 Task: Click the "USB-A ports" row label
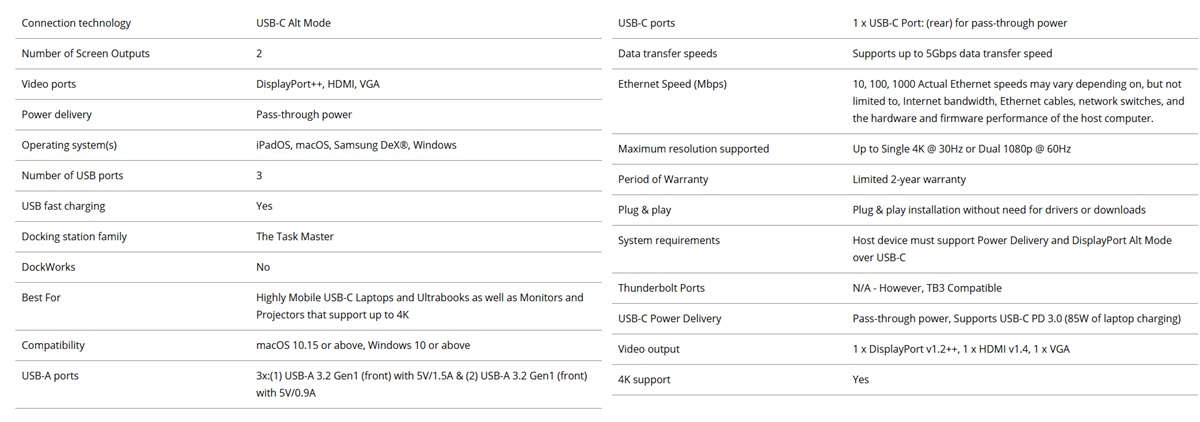(50, 376)
